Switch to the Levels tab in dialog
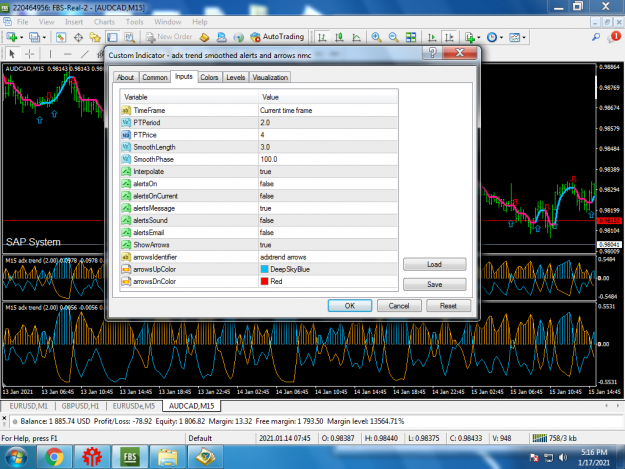The height and width of the screenshot is (469, 625). click(236, 77)
